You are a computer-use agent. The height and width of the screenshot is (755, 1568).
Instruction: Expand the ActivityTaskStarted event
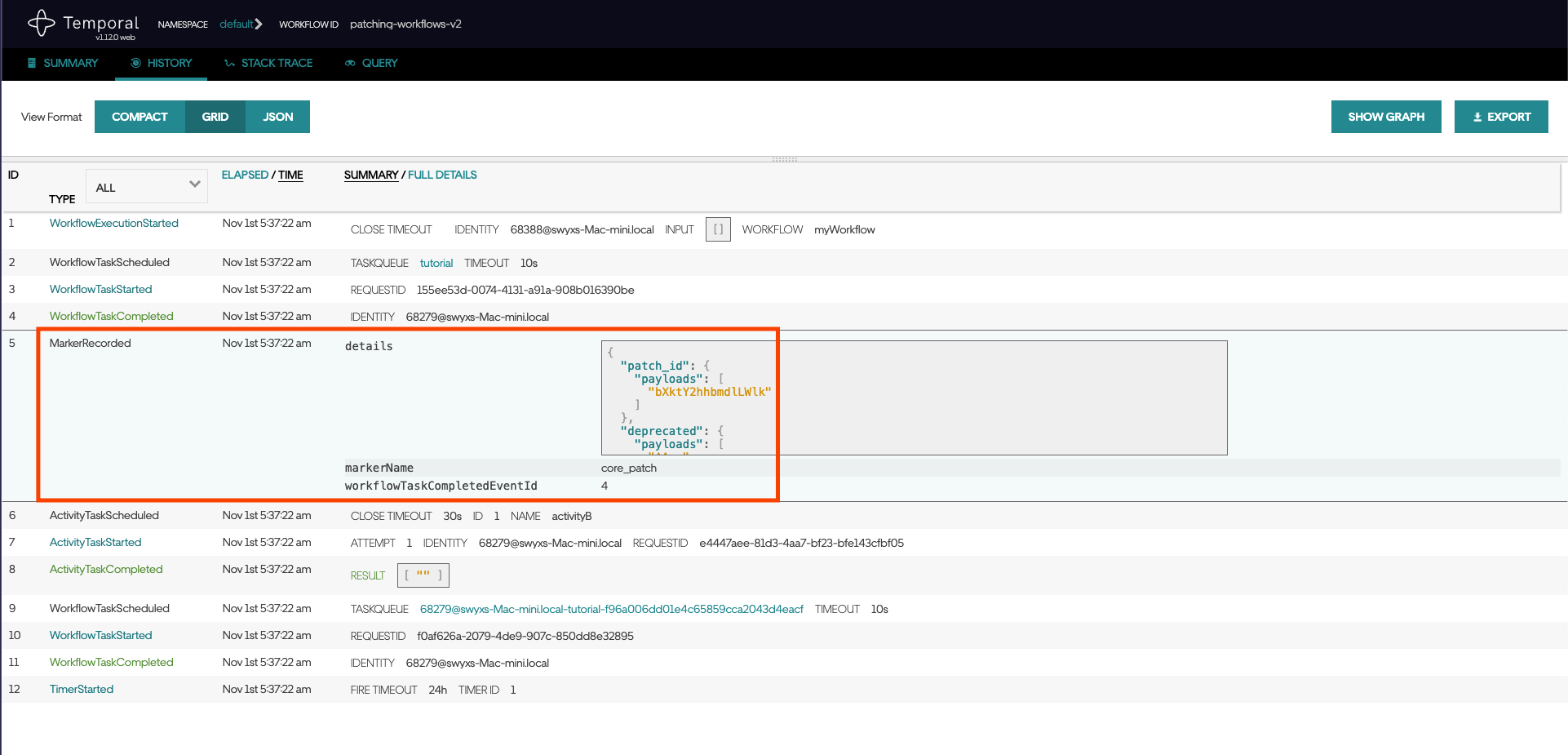95,542
